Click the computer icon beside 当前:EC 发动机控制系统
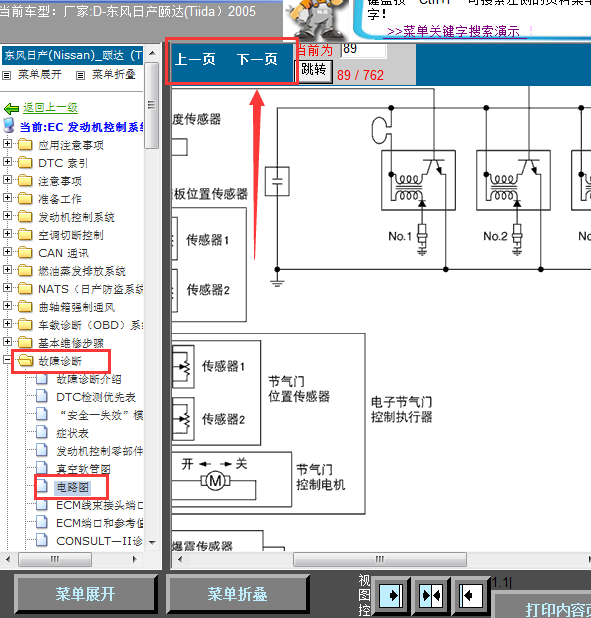591x618 pixels. (x=9, y=125)
